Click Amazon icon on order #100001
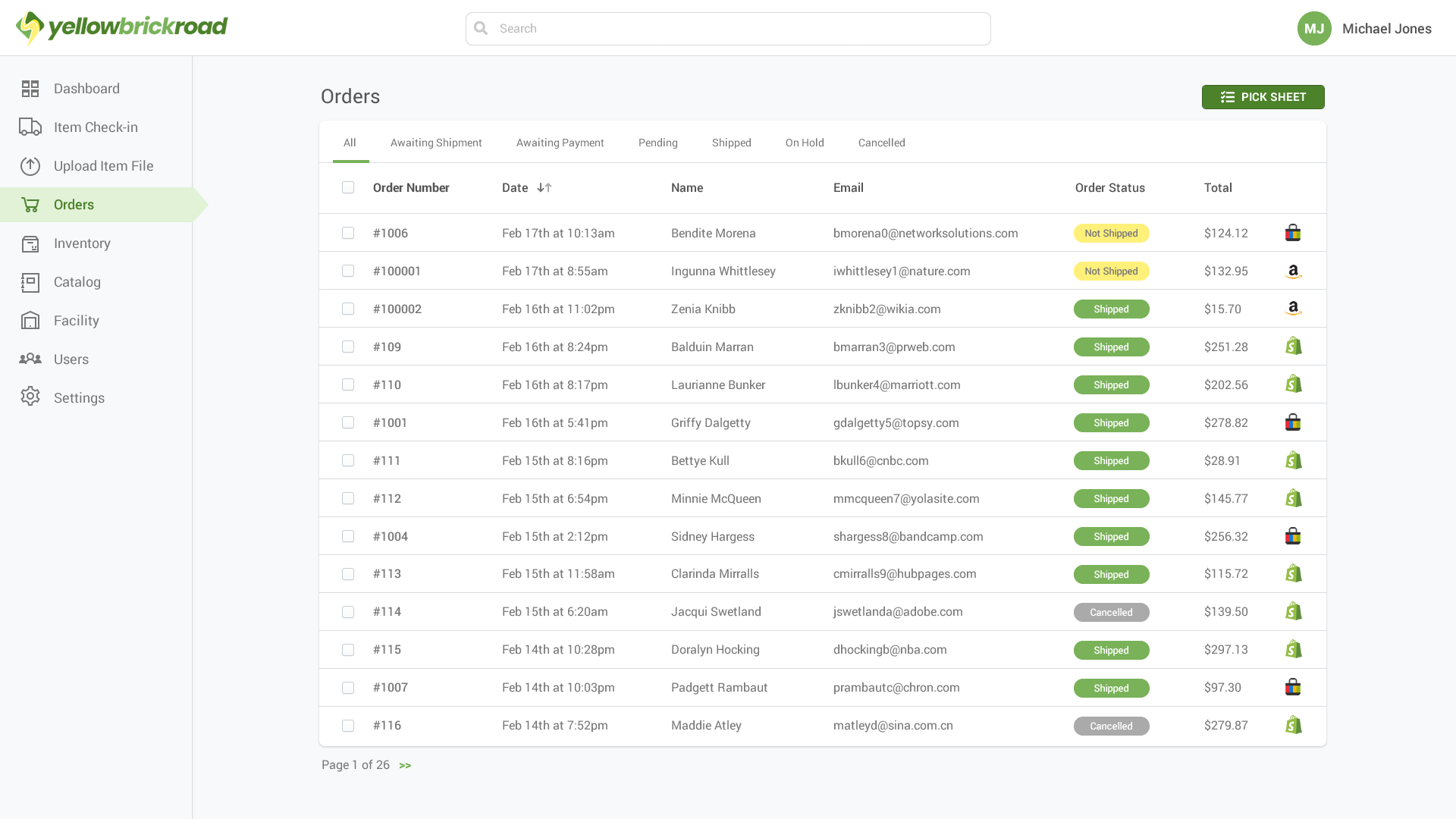Viewport: 1456px width, 819px height. point(1293,271)
